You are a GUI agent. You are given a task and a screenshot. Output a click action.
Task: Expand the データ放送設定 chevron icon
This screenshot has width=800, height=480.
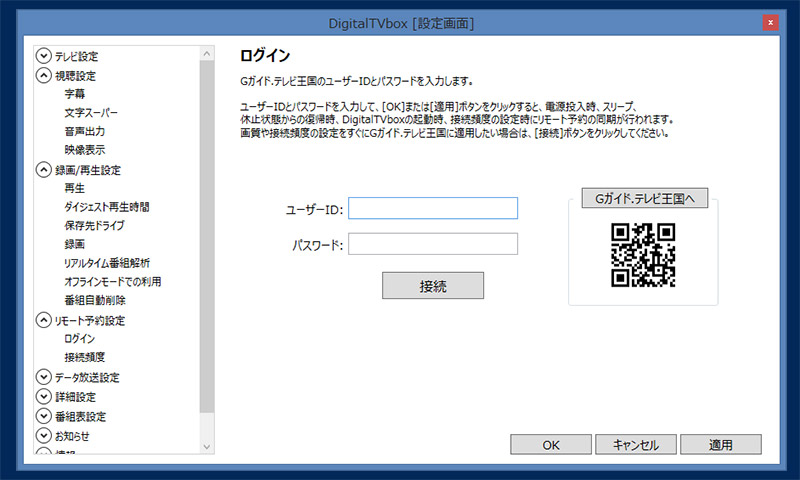pos(43,377)
